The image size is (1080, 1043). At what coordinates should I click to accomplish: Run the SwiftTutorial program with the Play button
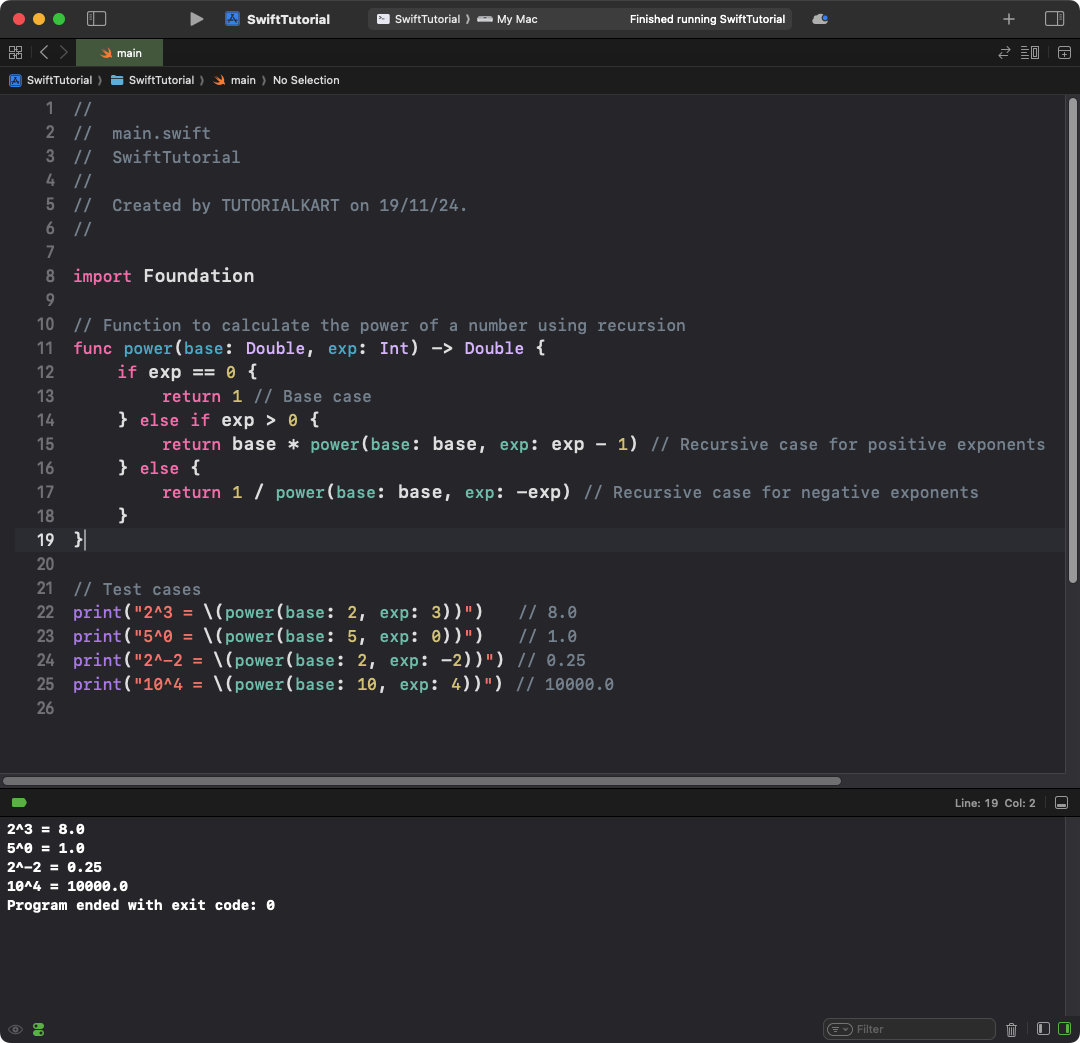(196, 18)
